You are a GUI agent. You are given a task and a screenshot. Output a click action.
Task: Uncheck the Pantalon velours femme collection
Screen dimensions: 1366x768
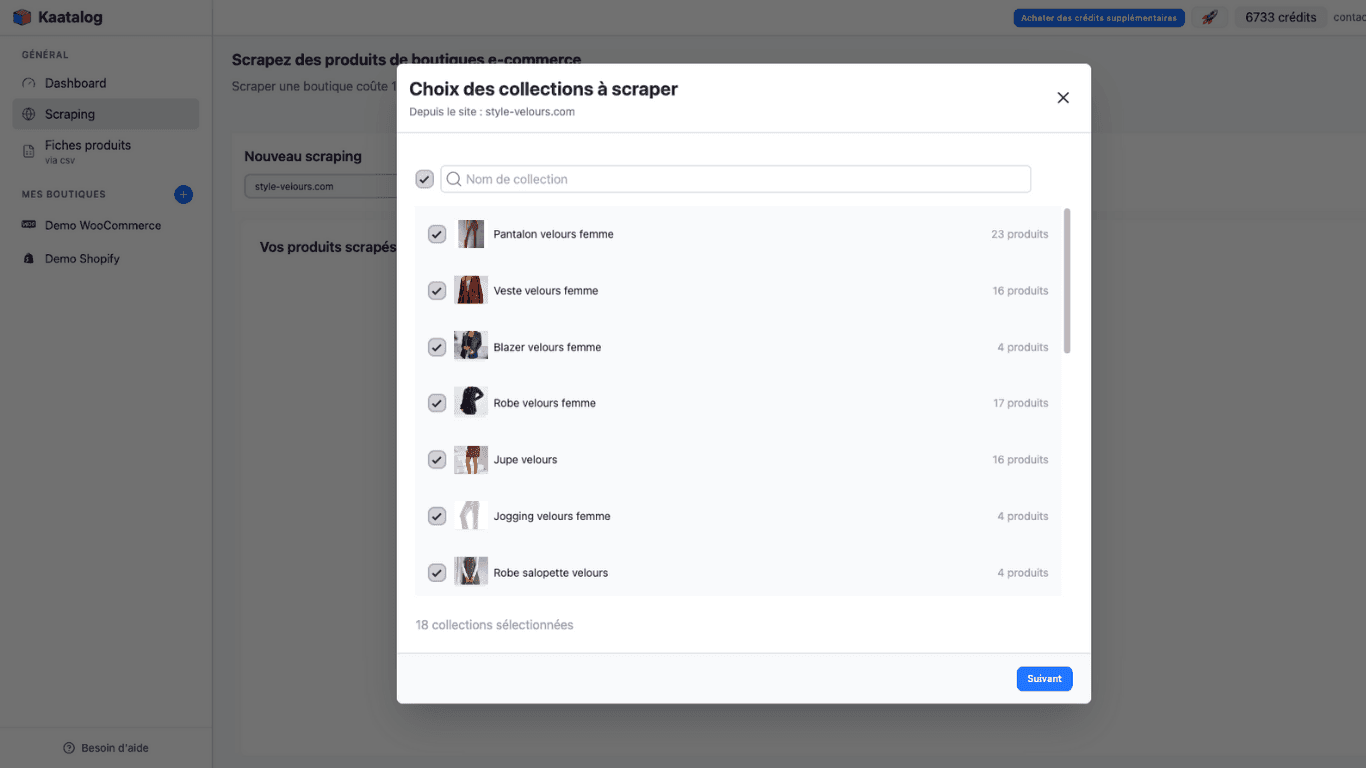436,233
